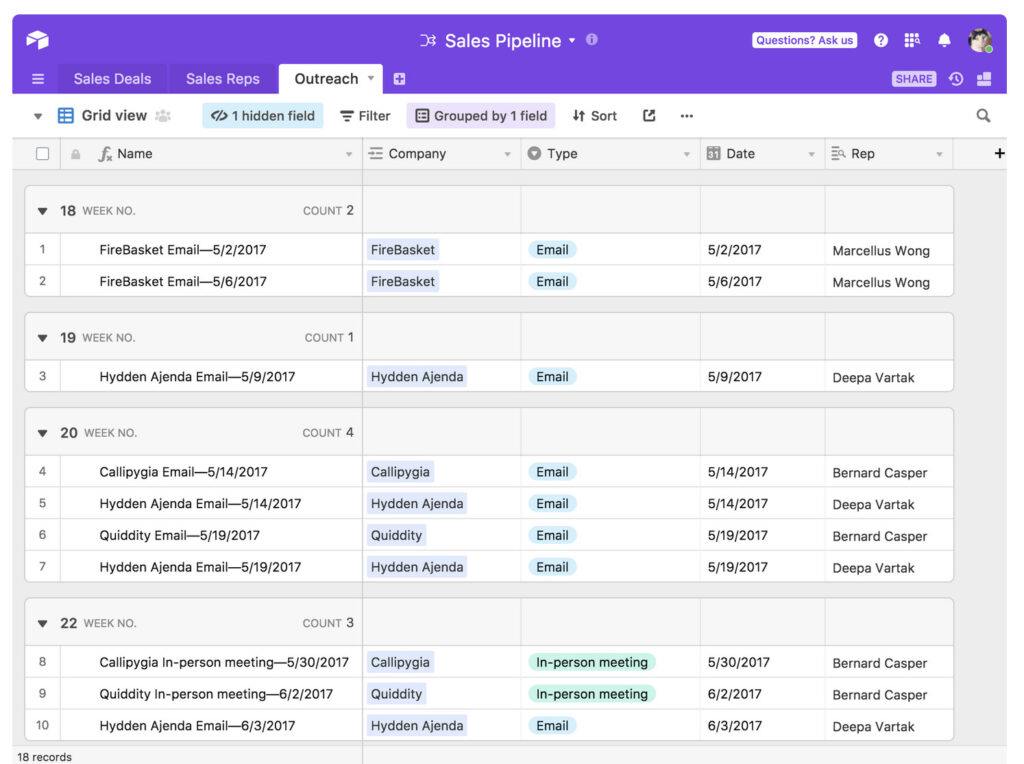This screenshot has width=1024, height=764.
Task: Click the Name formula field icon
Action: [x=104, y=154]
